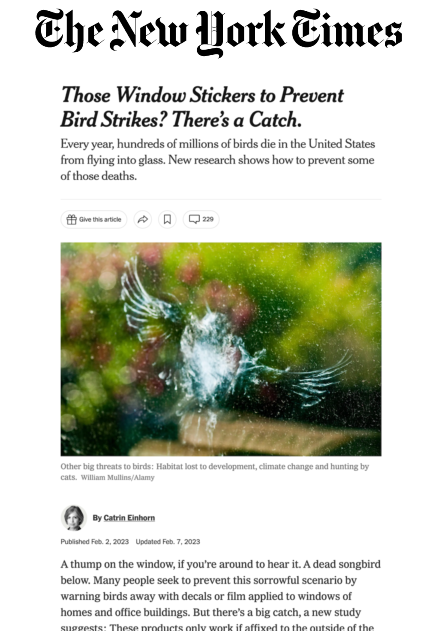This screenshot has width=437, height=631.
Task: Go home via New York Times logo
Action: [218, 33]
